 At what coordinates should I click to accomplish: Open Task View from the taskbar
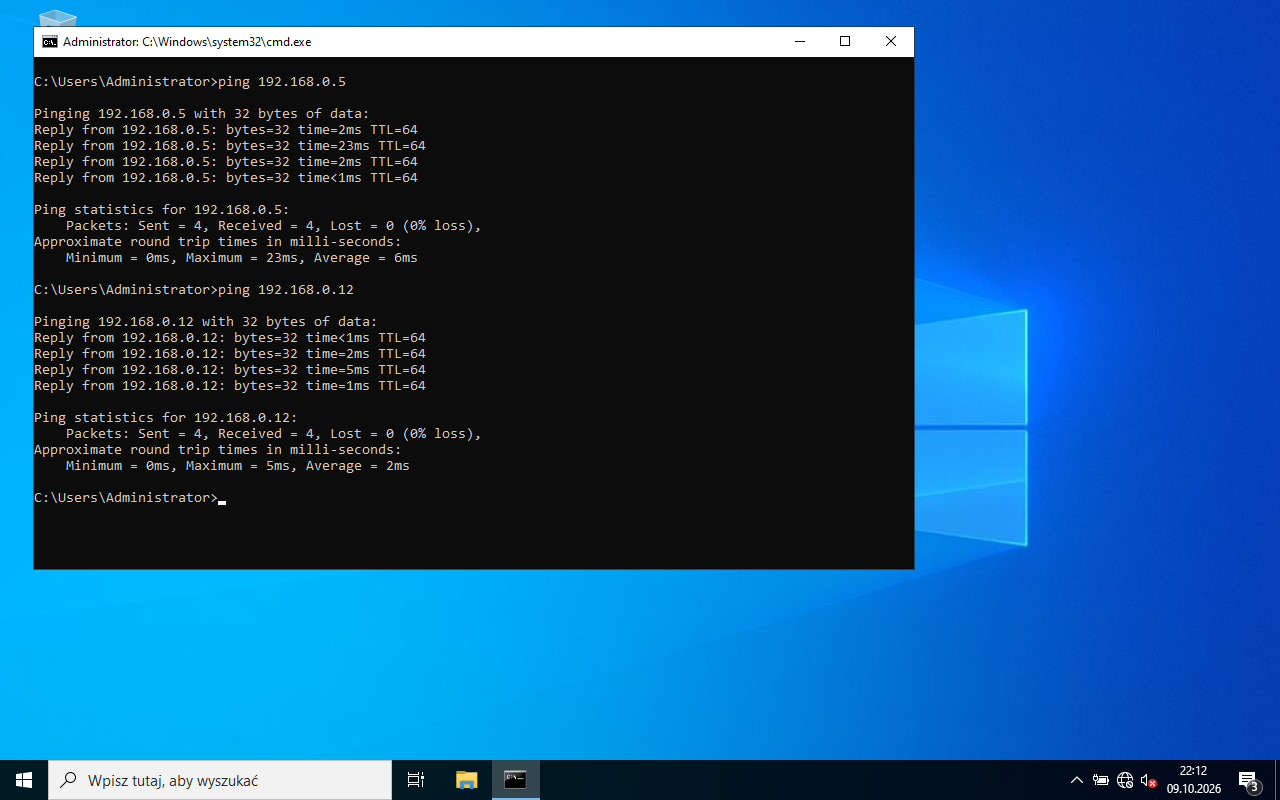tap(416, 780)
